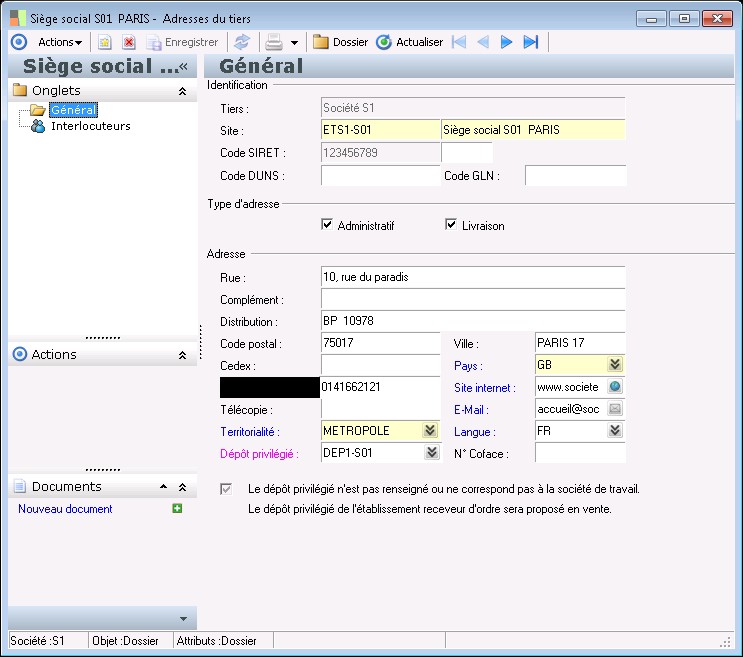Expand the Territorialité dropdown
The height and width of the screenshot is (657, 743).
pos(430,431)
